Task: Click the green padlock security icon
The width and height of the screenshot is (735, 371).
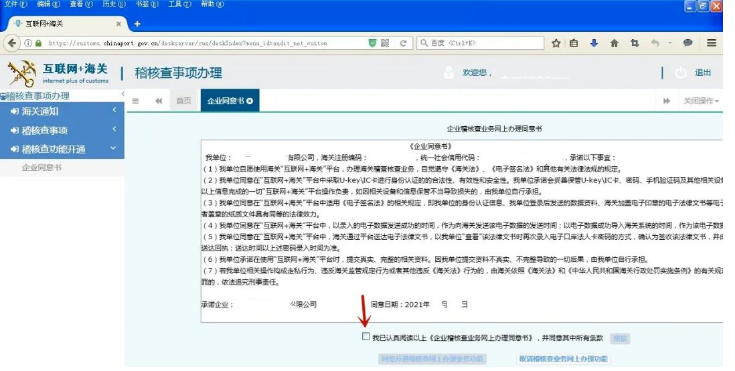Action: 38,43
